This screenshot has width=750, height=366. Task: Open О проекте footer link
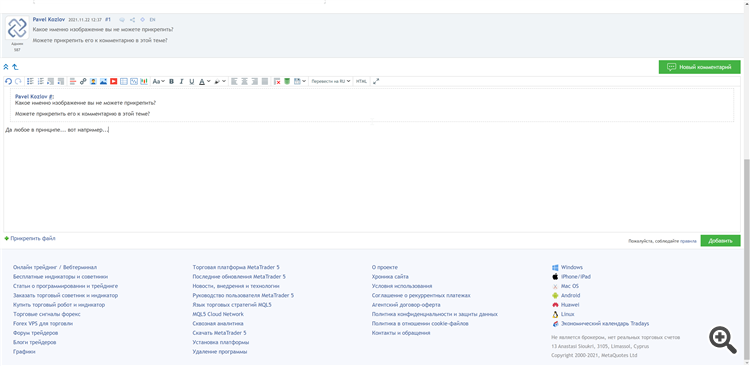385,267
